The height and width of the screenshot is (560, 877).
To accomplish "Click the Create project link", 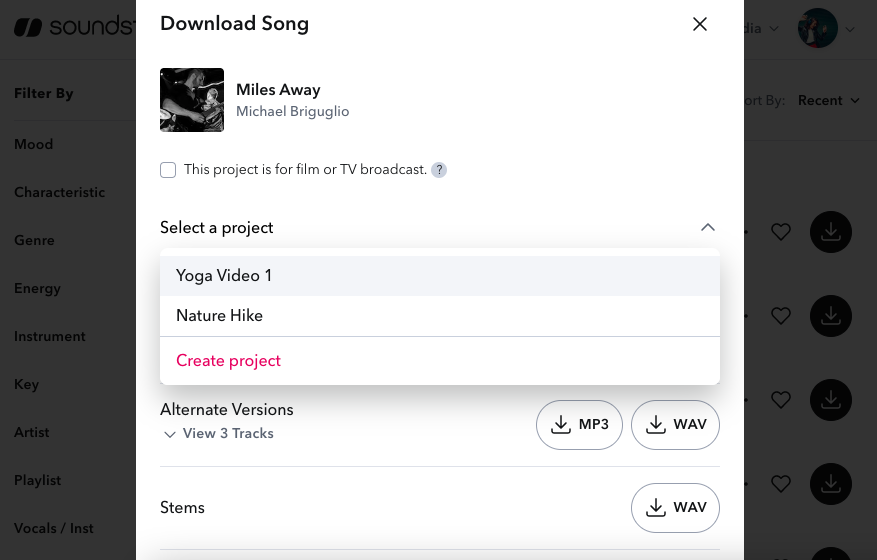I will (x=228, y=361).
